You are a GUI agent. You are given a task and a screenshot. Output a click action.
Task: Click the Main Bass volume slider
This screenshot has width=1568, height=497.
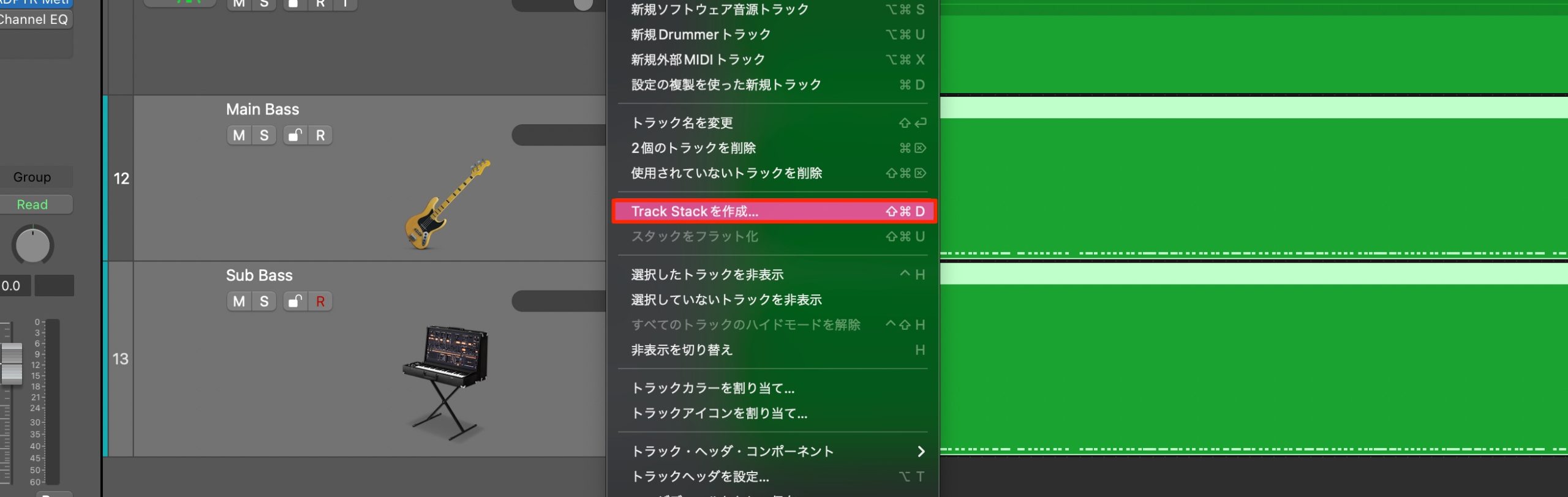[x=559, y=135]
